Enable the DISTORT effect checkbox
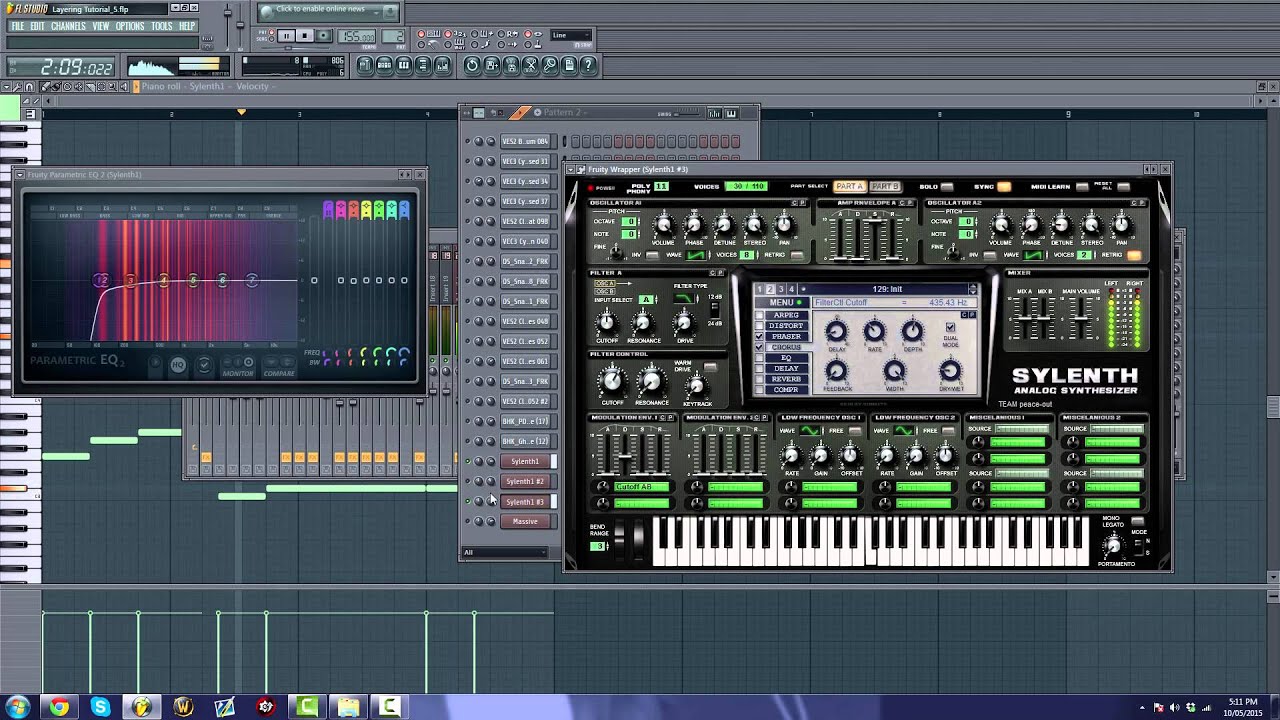The width and height of the screenshot is (1280, 720). click(x=759, y=326)
